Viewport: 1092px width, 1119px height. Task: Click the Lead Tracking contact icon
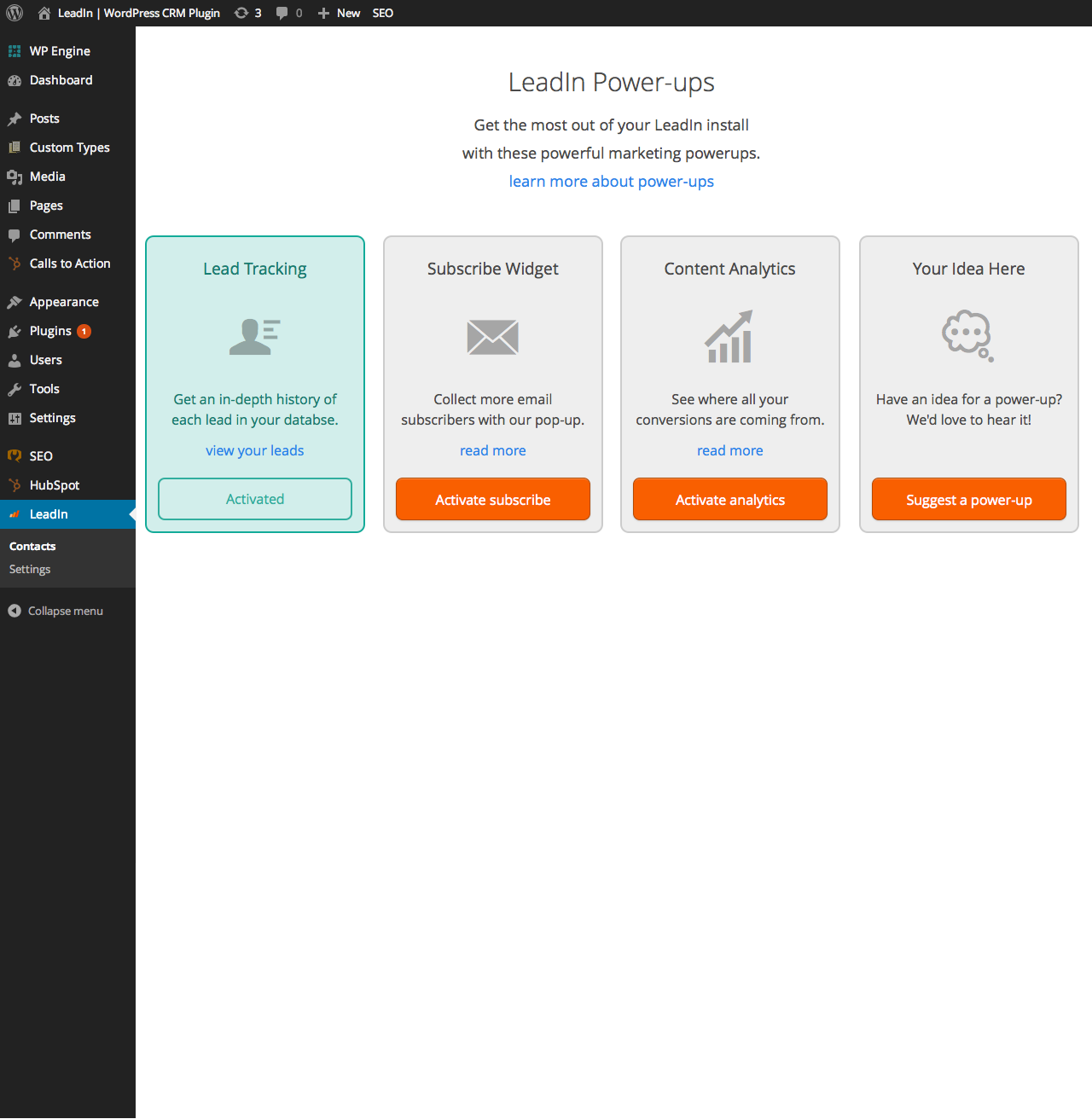point(254,336)
